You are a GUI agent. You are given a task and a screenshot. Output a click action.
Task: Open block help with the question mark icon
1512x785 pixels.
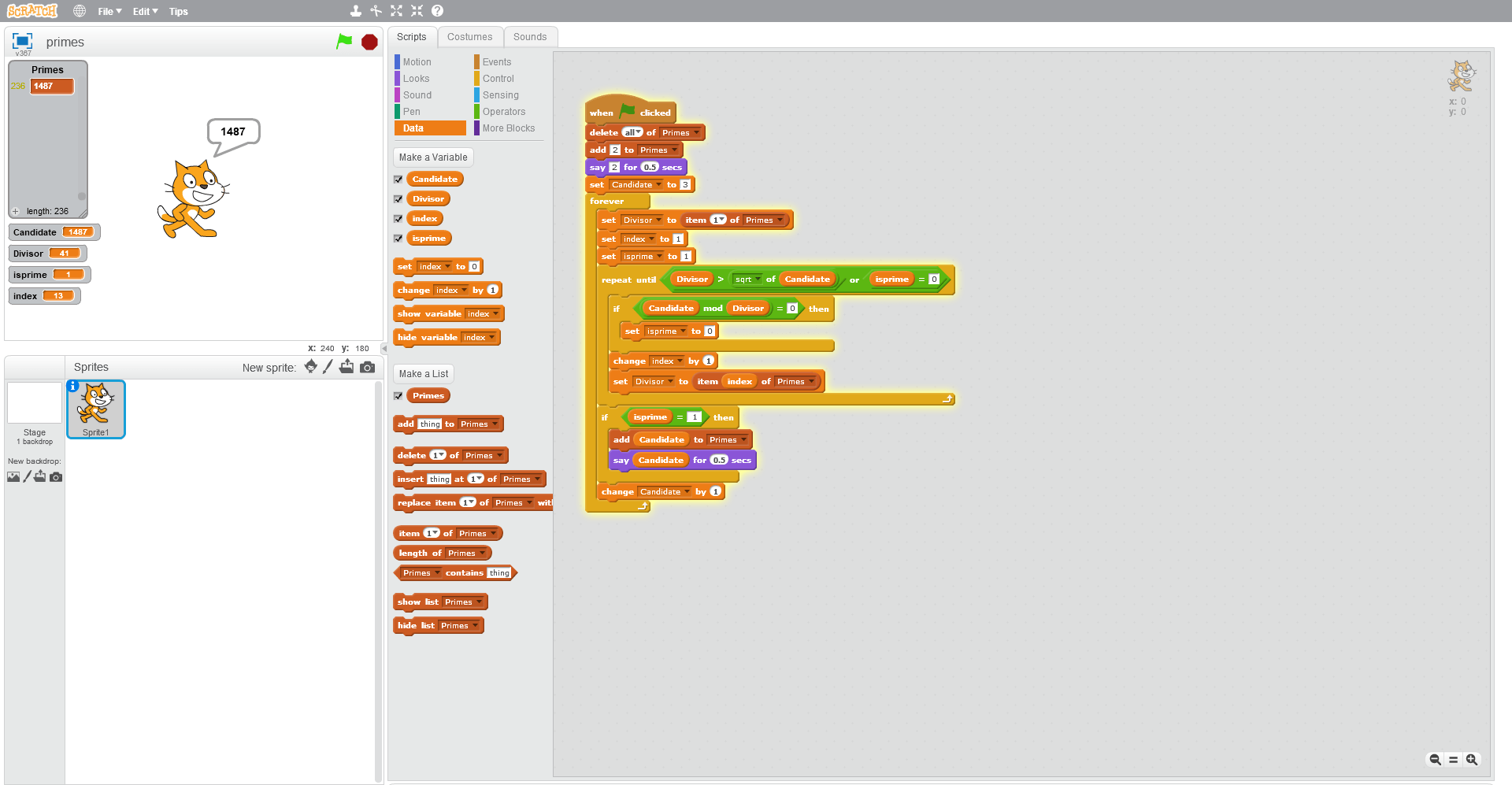pos(437,11)
